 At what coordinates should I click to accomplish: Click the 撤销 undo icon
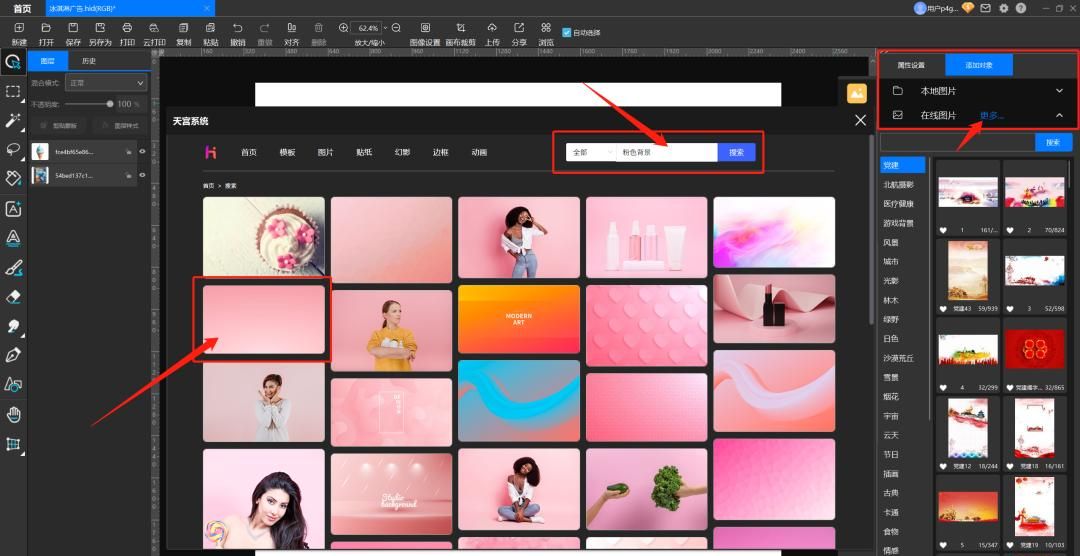pyautogui.click(x=238, y=28)
